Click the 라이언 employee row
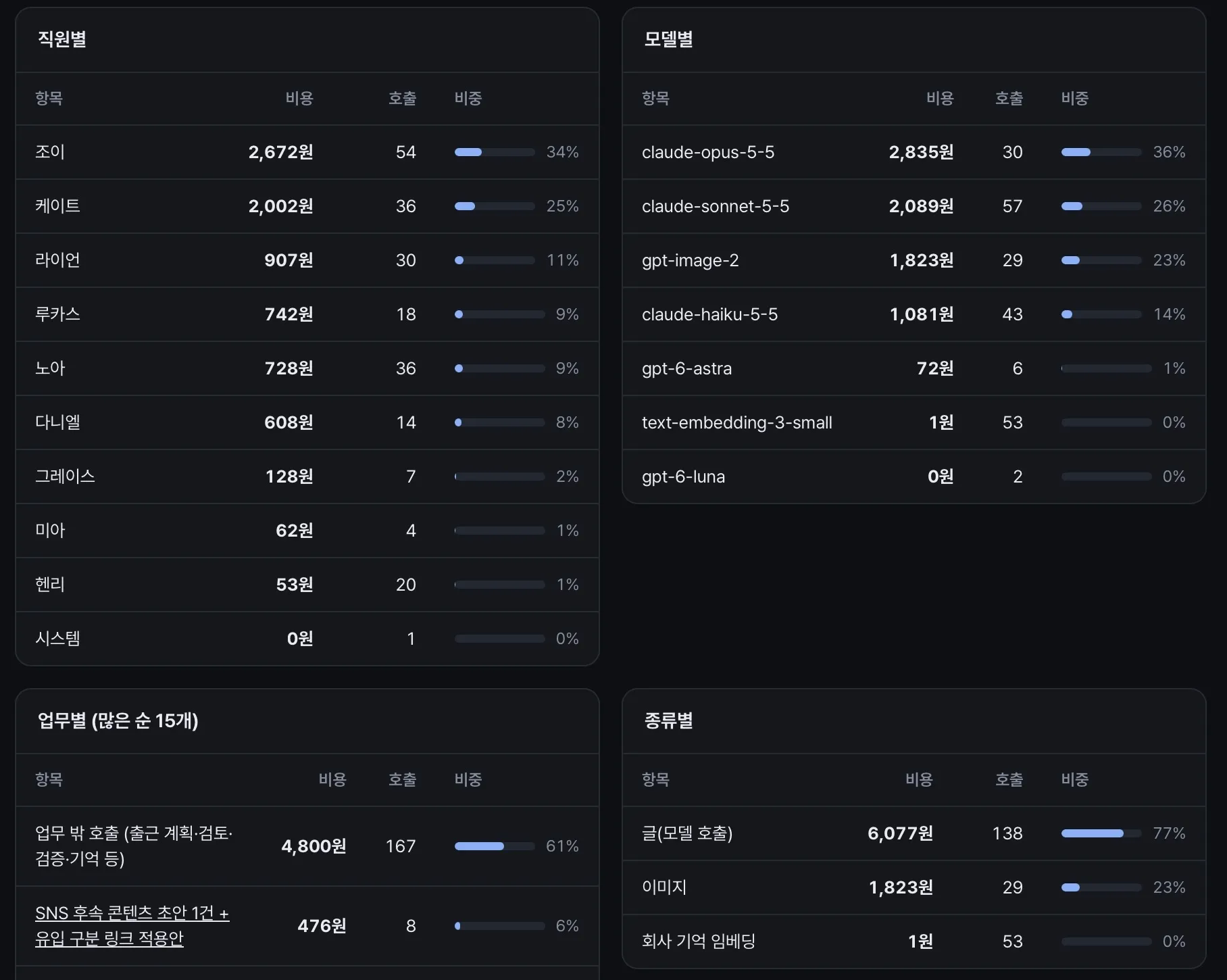The width and height of the screenshot is (1227, 980). coord(307,260)
